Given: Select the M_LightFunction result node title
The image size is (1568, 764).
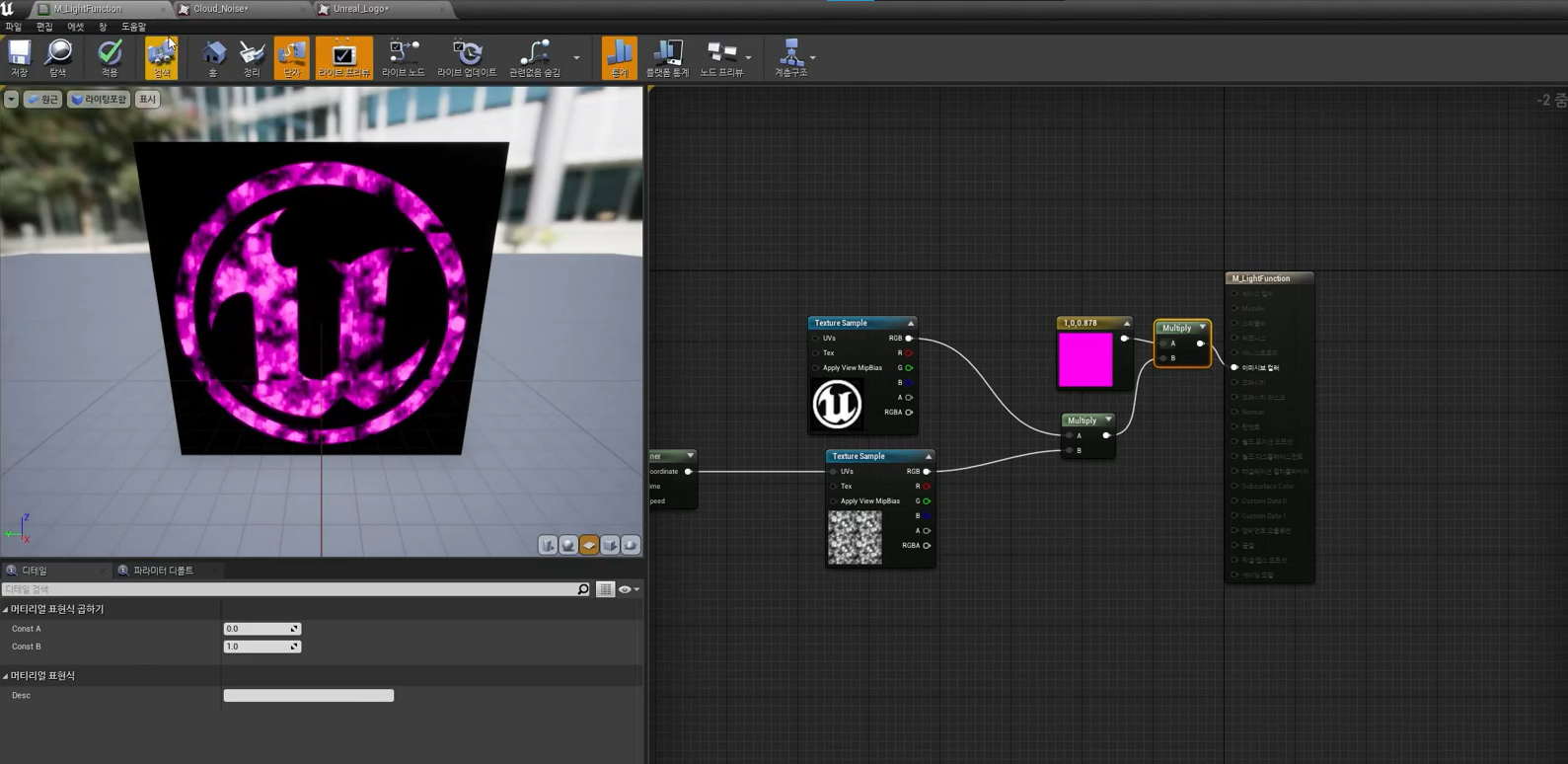Looking at the screenshot, I should pos(1270,278).
